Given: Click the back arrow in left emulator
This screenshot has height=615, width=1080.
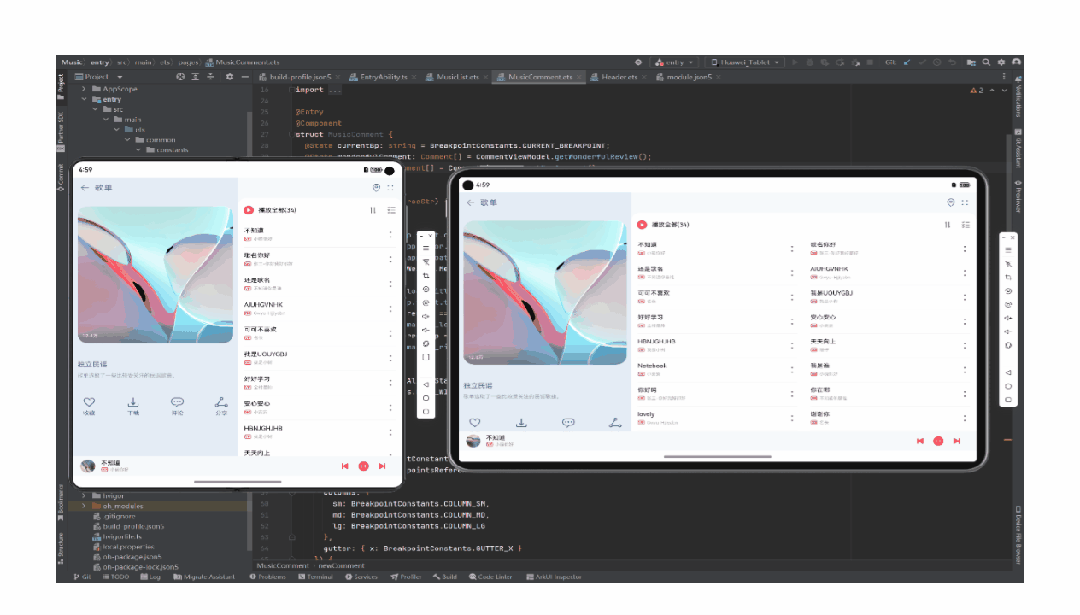Looking at the screenshot, I should point(85,187).
